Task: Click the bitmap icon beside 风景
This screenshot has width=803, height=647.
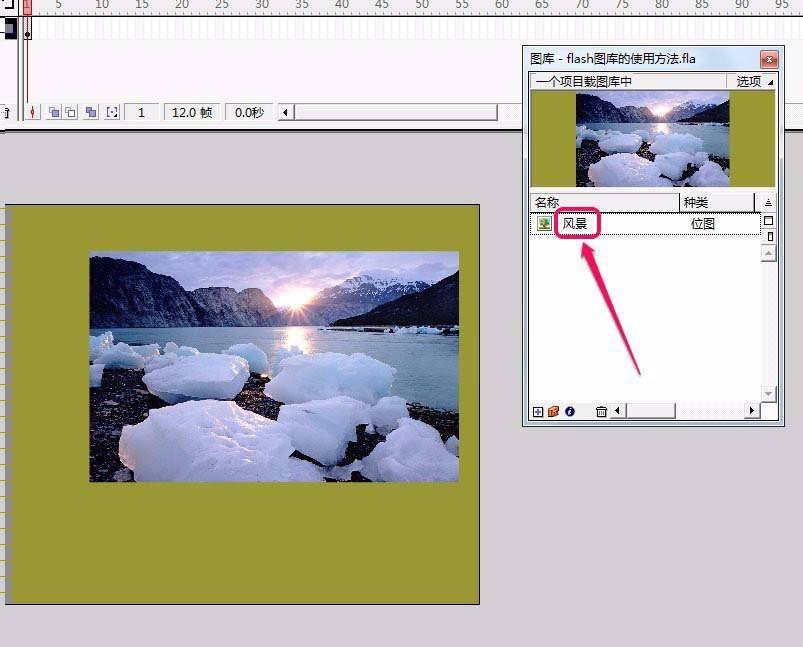Action: (544, 223)
